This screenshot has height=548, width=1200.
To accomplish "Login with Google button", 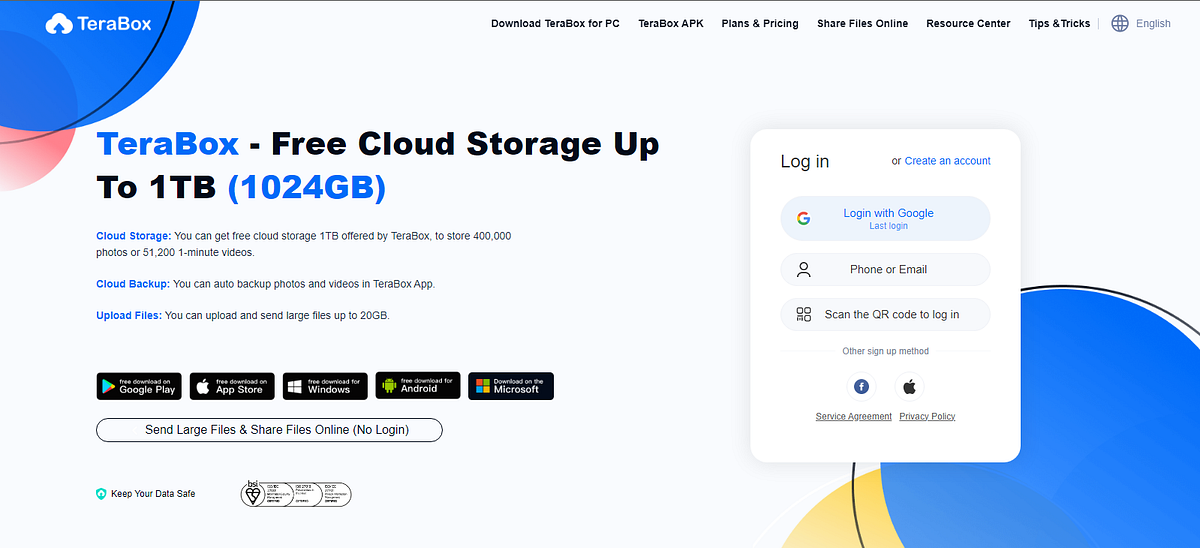I will click(x=885, y=218).
